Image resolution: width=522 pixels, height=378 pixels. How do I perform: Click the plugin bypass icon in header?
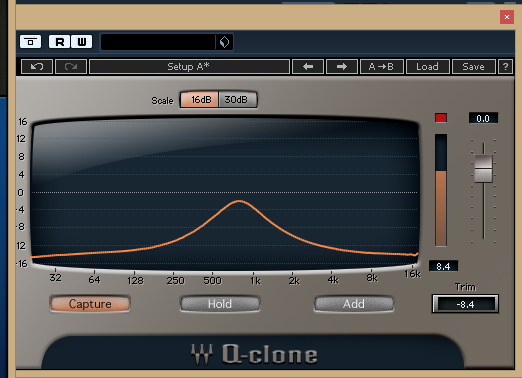30,42
